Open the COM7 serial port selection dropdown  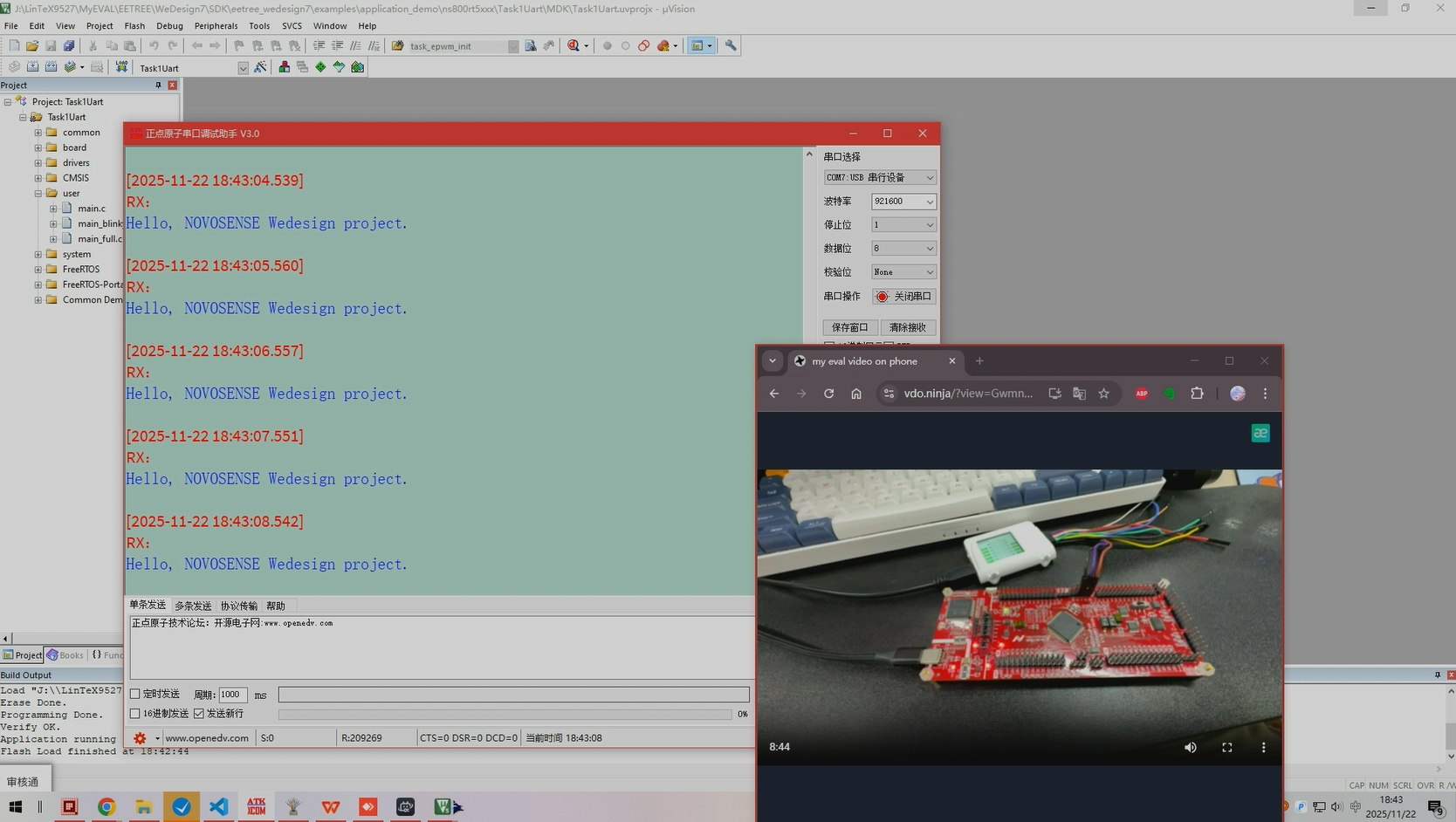coord(880,177)
